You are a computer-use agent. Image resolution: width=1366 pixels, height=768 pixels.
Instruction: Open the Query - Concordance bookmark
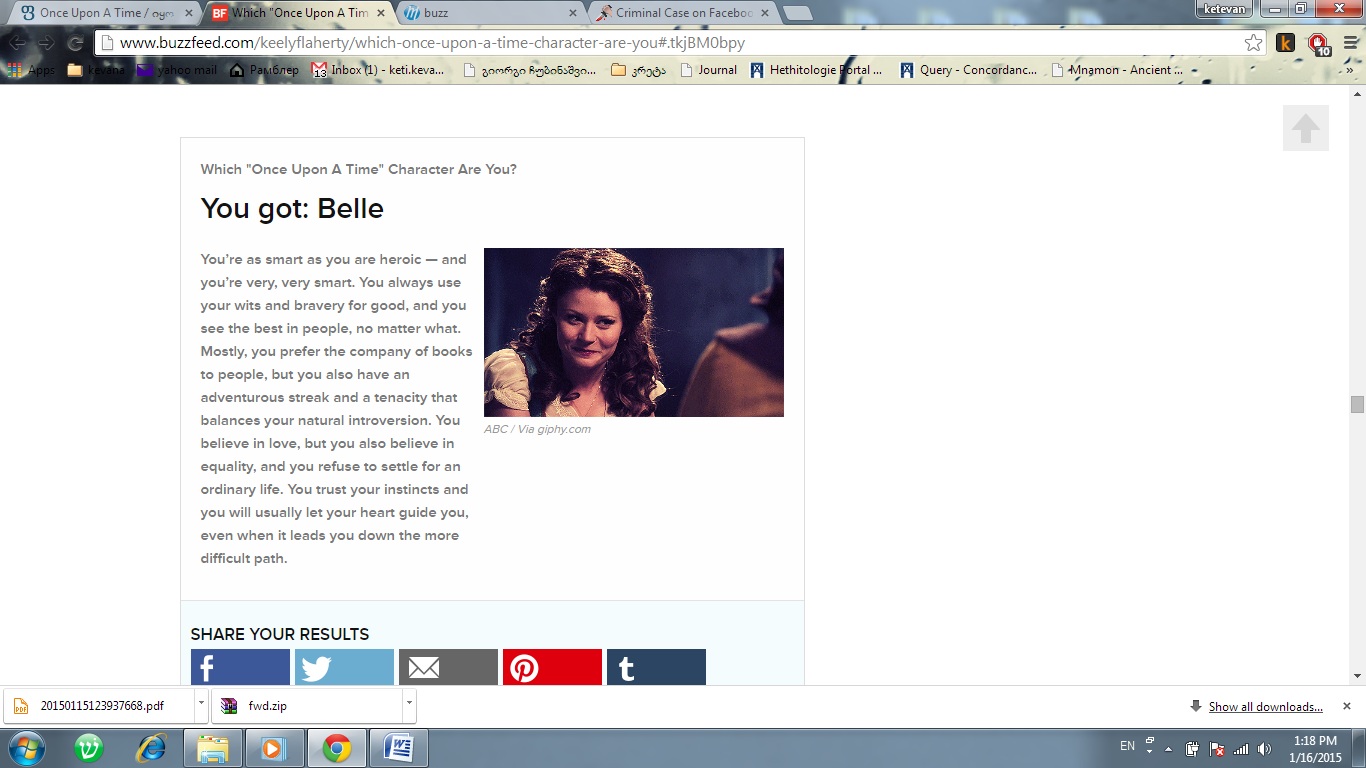[968, 70]
